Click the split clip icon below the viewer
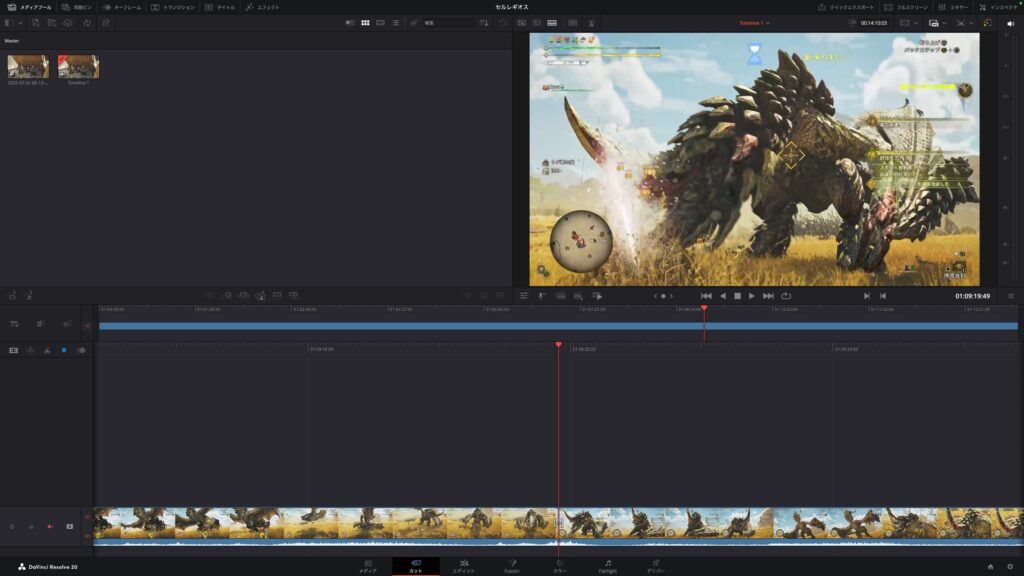Viewport: 1024px width, 576px height. tap(541, 296)
